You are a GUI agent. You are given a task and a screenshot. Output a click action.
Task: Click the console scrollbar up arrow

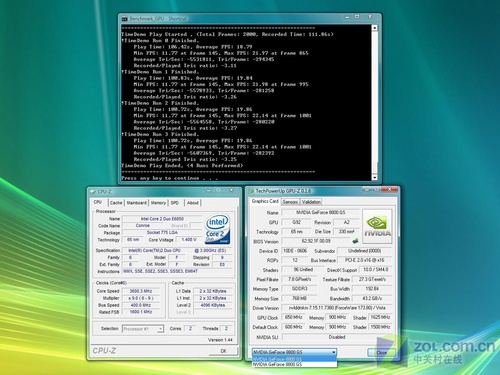375,28
